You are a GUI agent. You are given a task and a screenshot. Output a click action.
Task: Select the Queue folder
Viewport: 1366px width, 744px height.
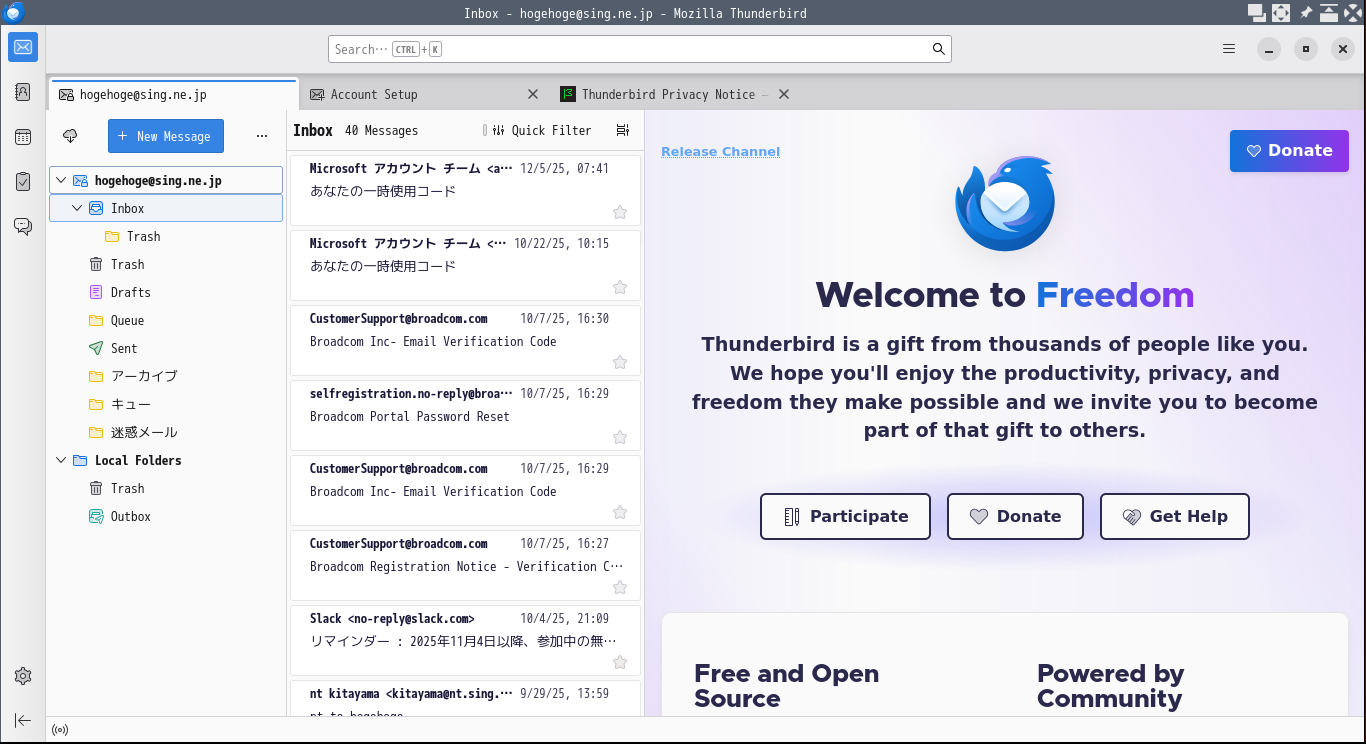[x=166, y=320]
